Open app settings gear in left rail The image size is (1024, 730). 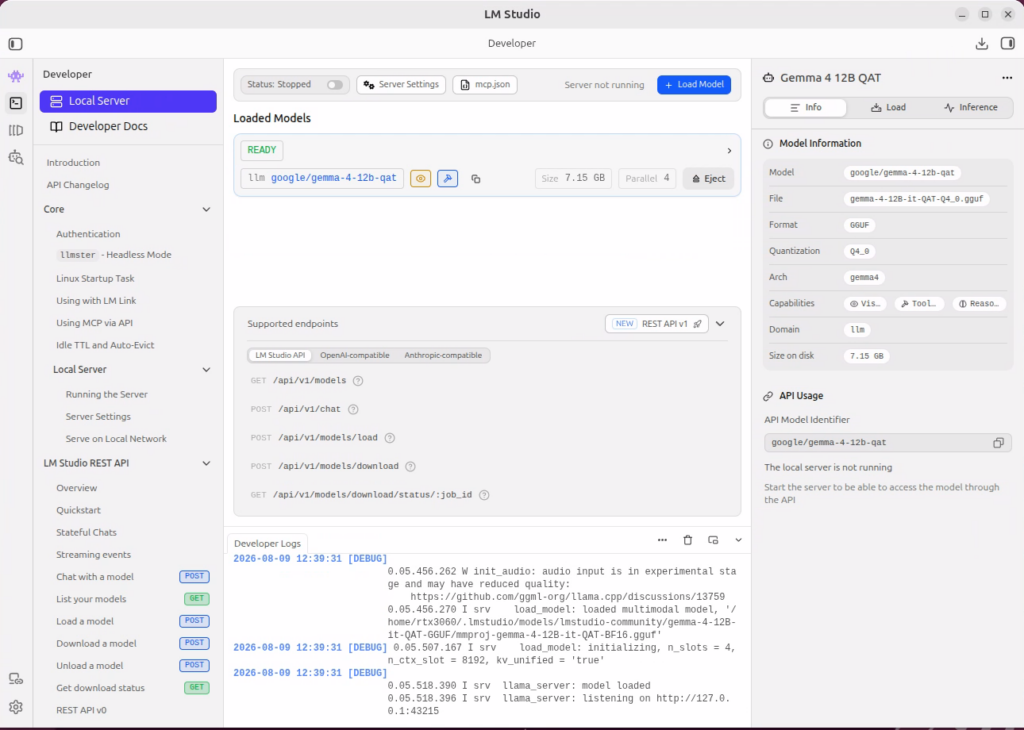pyautogui.click(x=16, y=707)
